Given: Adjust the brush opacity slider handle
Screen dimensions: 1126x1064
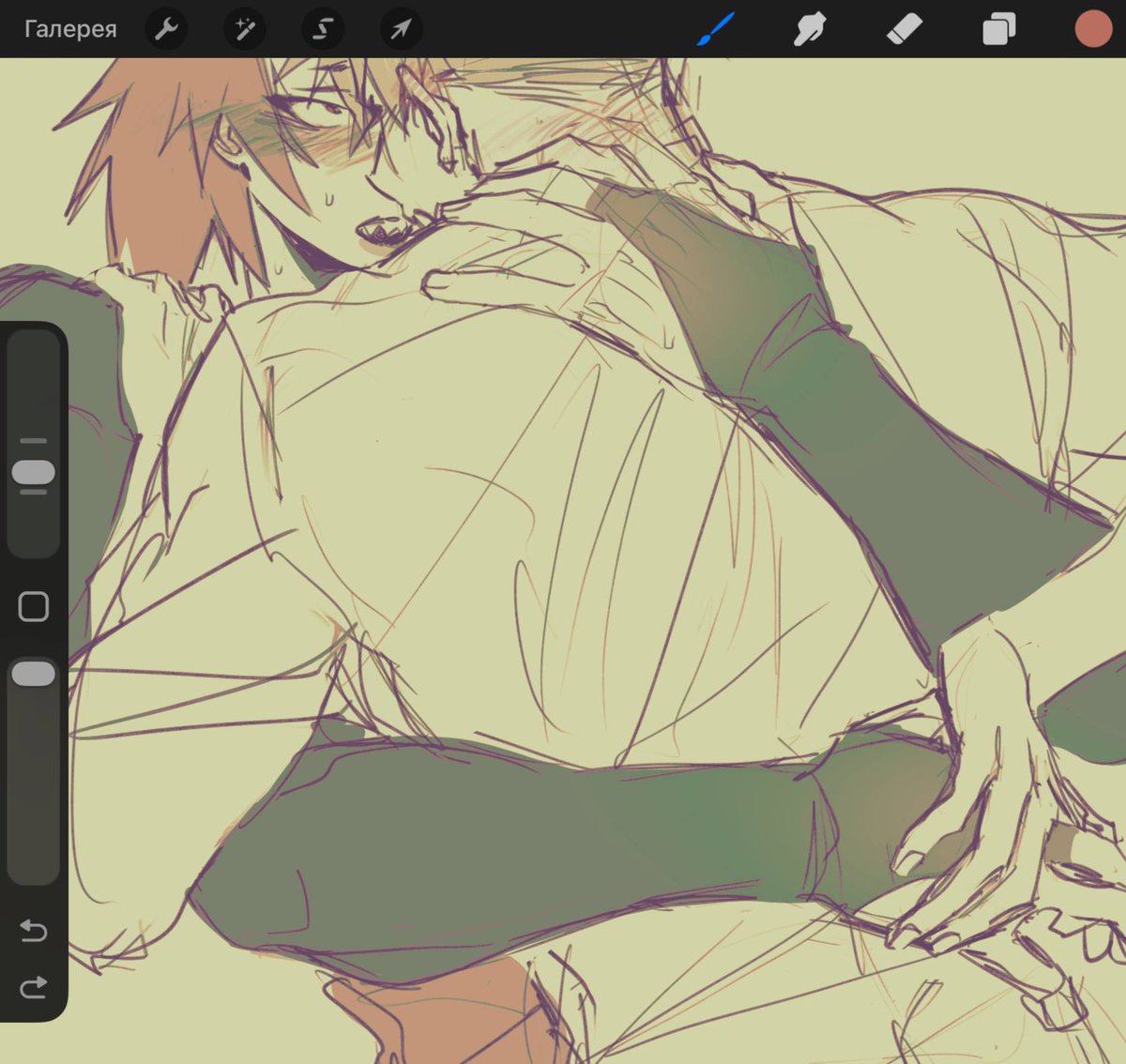Looking at the screenshot, I should [x=34, y=674].
